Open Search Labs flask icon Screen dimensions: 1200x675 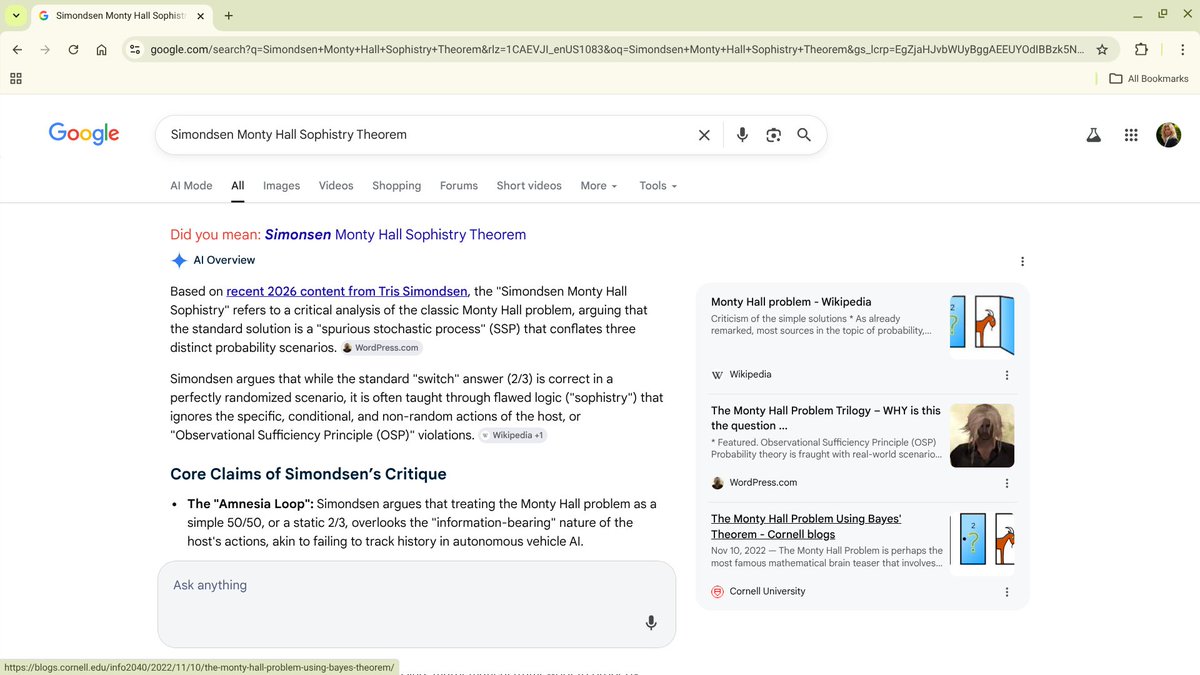[x=1093, y=135]
